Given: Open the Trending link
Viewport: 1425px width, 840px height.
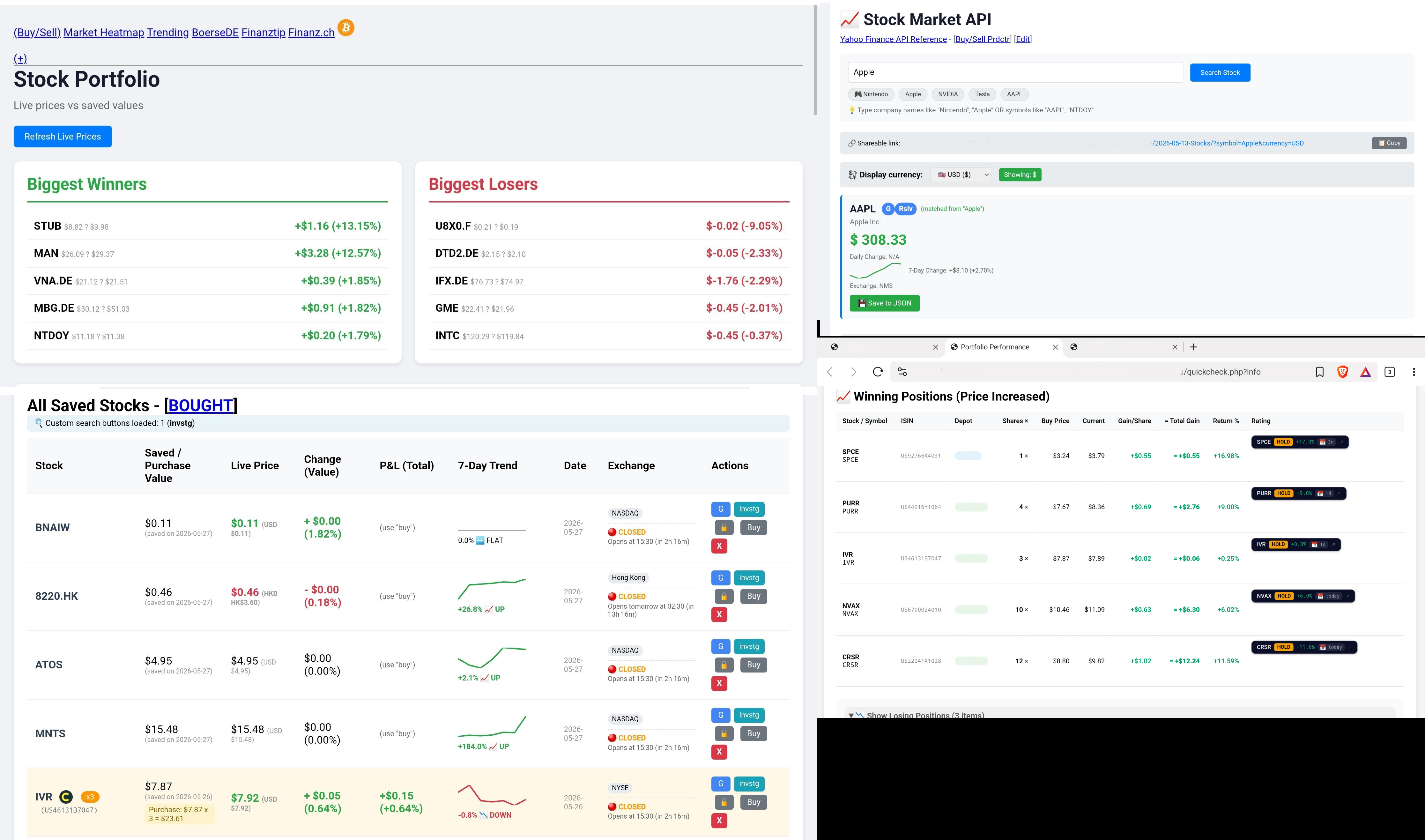Looking at the screenshot, I should pyautogui.click(x=167, y=32).
